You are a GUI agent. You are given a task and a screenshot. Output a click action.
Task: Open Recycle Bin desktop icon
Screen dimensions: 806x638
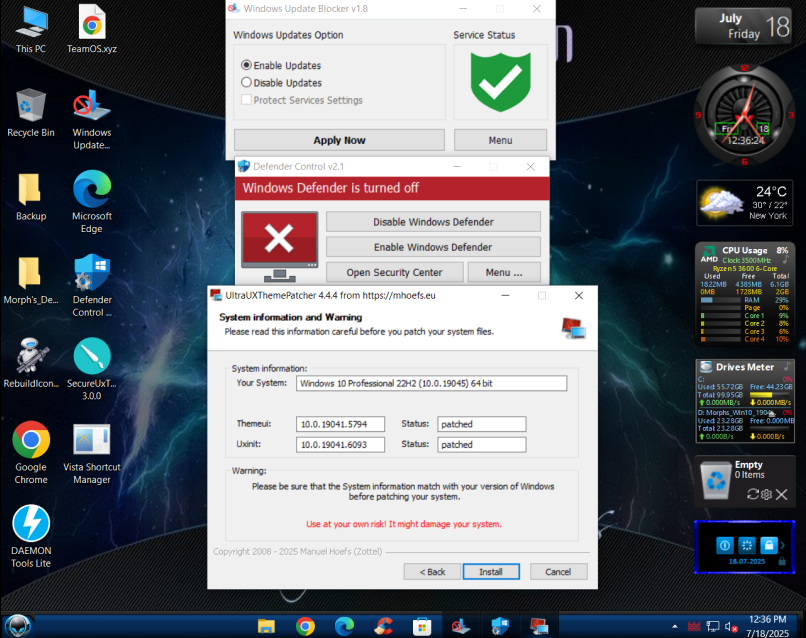coord(31,113)
